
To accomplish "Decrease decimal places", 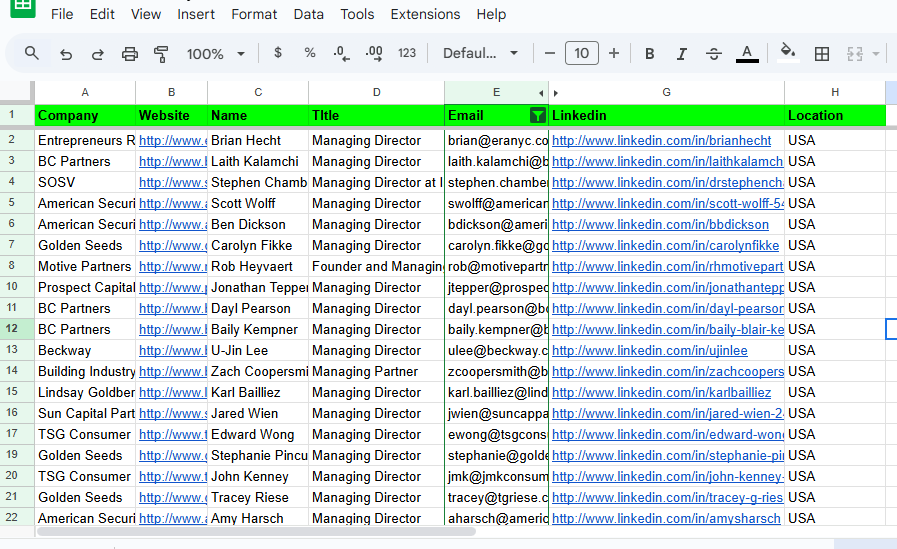I will (x=342, y=54).
